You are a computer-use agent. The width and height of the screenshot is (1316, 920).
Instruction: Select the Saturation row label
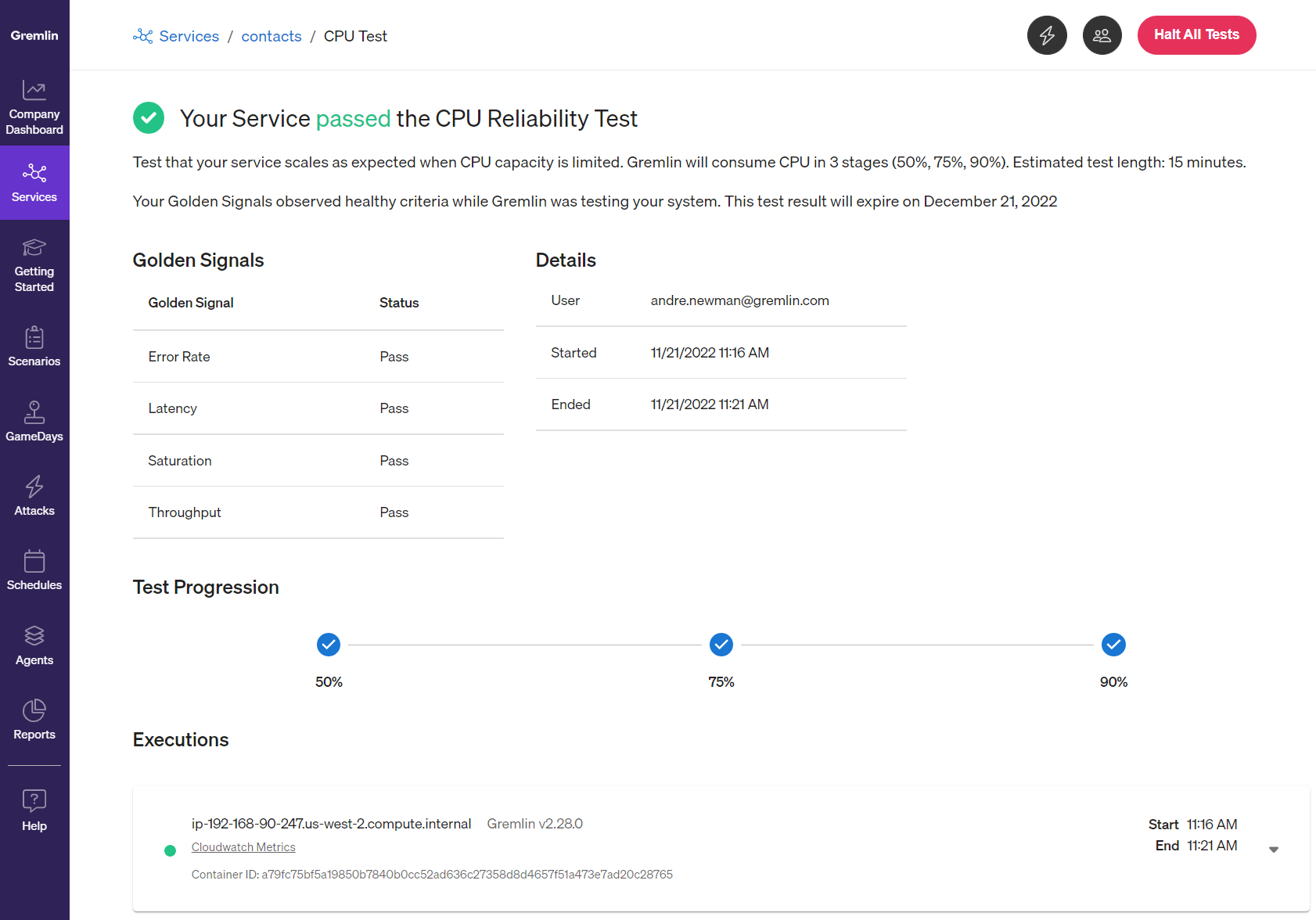[x=180, y=461]
